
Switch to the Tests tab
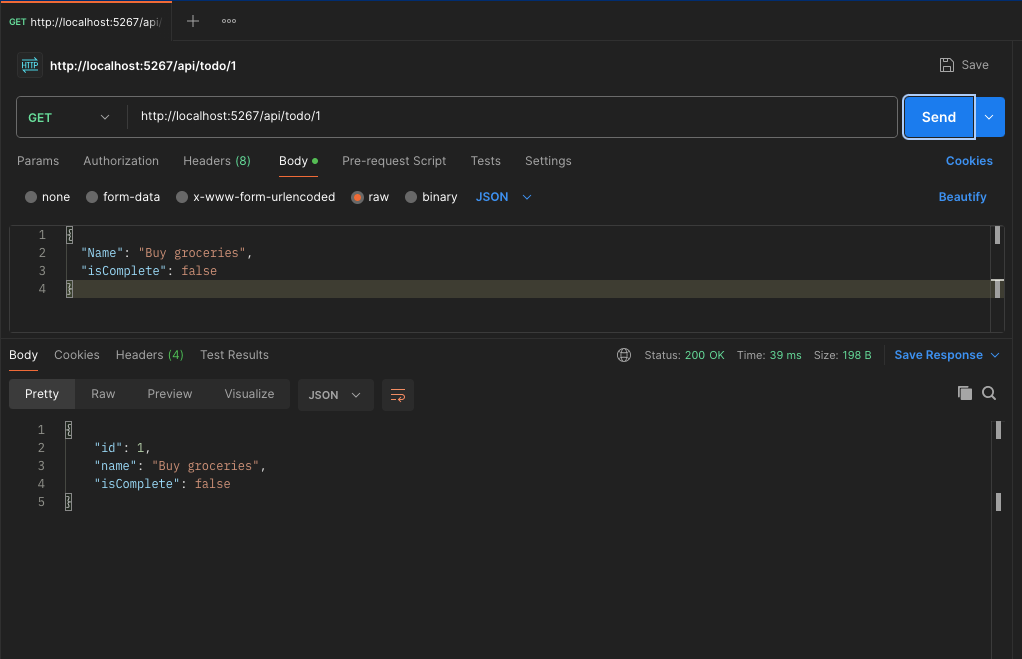click(x=486, y=161)
